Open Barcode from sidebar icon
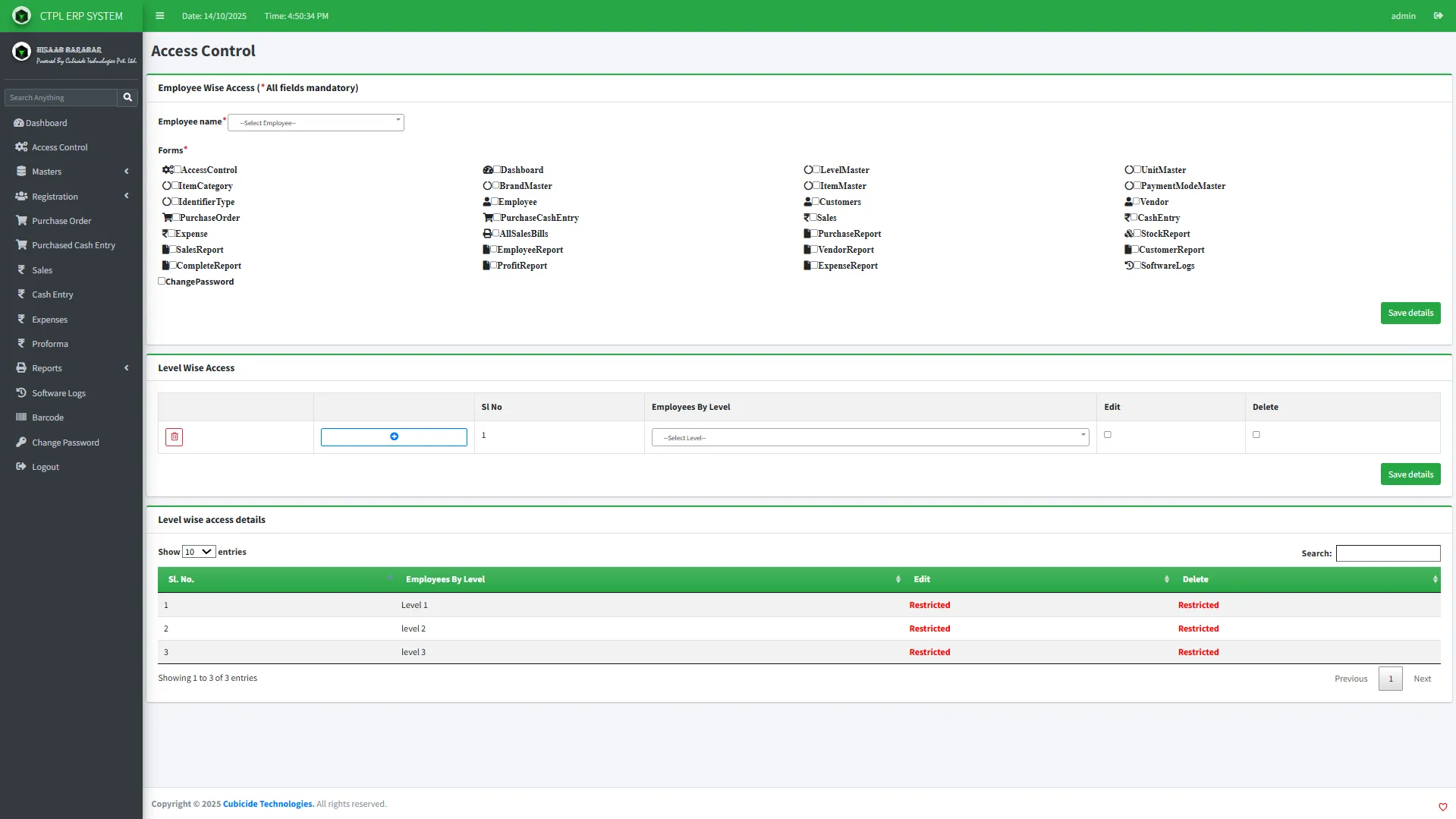This screenshot has width=1456, height=819. (21, 417)
